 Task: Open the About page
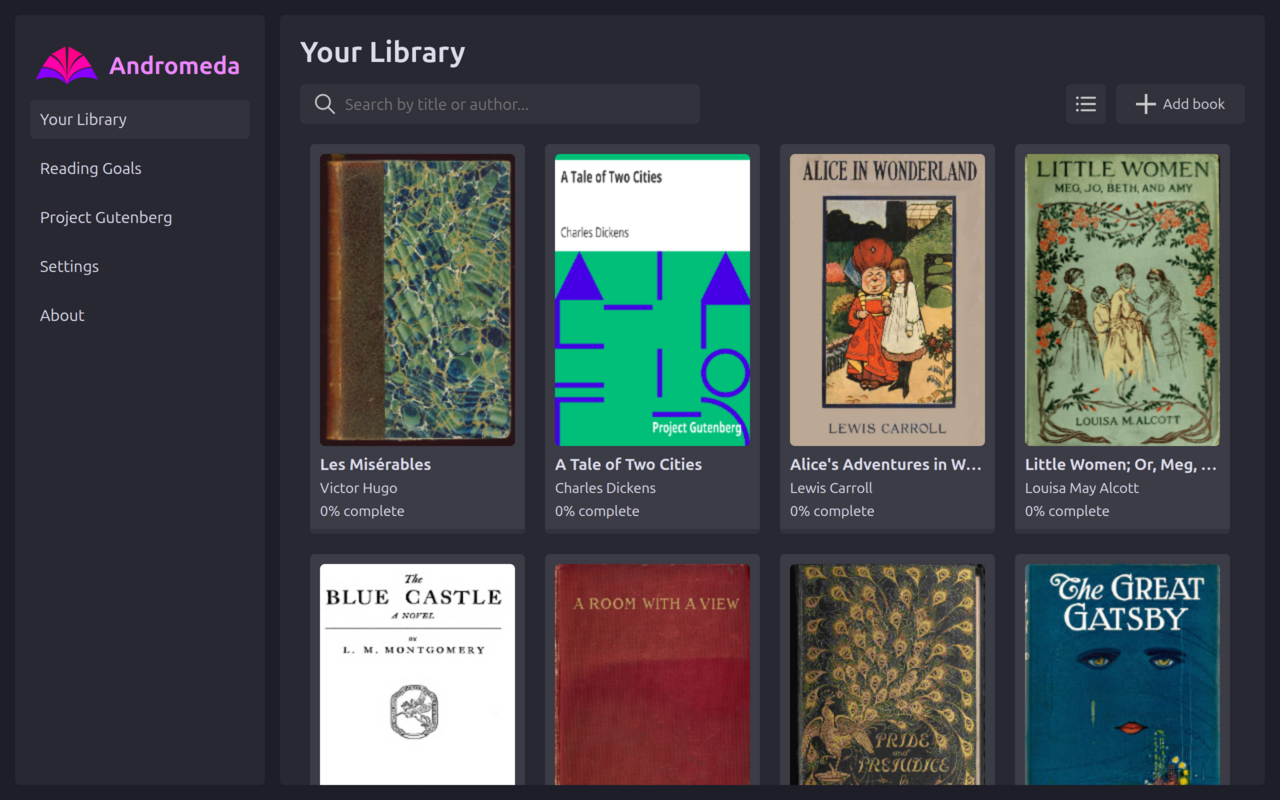tap(62, 315)
